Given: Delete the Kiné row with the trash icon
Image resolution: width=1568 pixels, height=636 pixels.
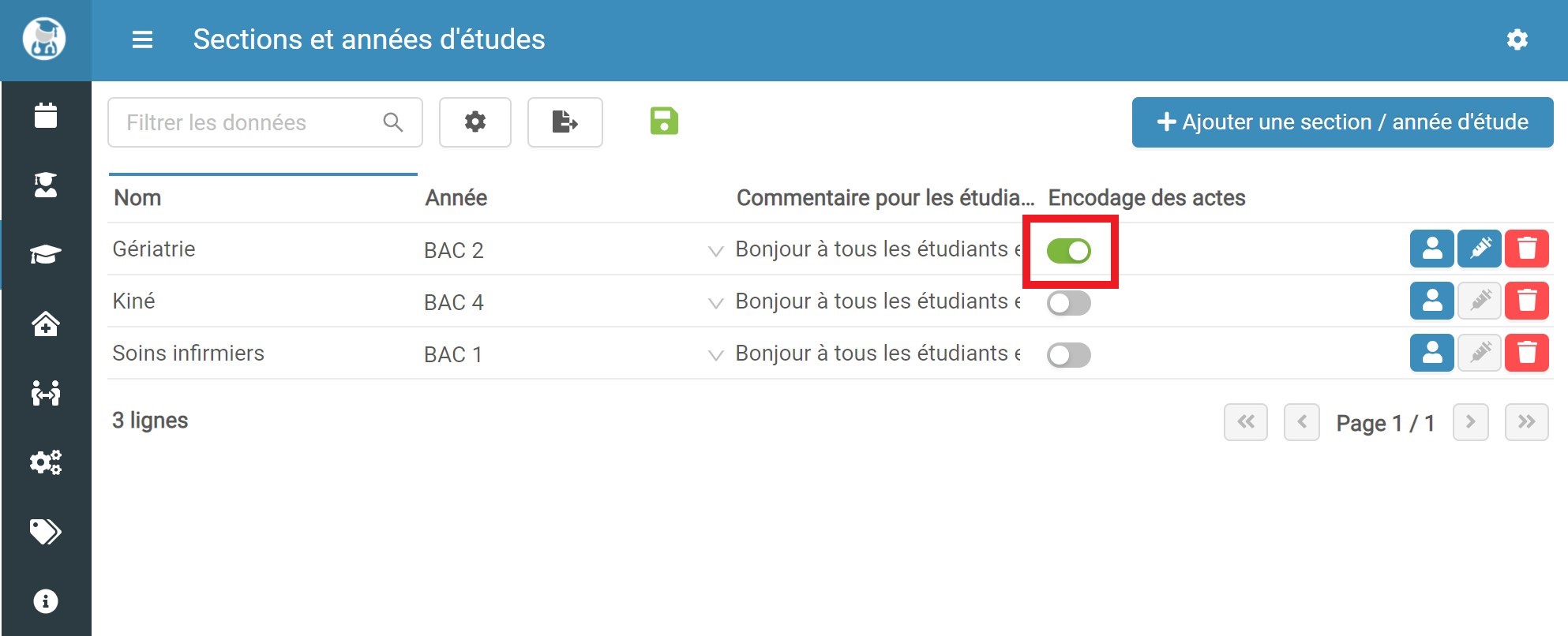Looking at the screenshot, I should (x=1527, y=301).
